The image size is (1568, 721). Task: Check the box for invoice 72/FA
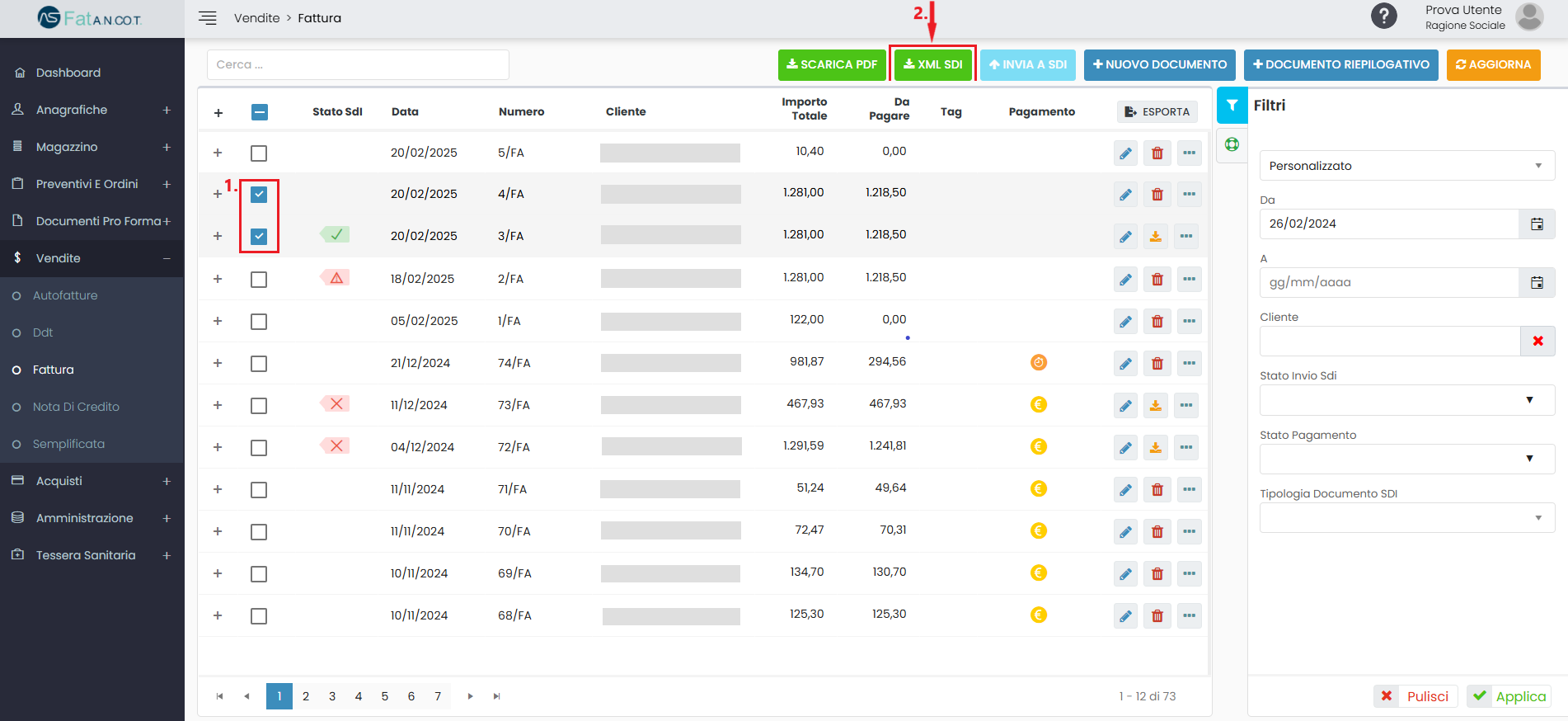259,448
